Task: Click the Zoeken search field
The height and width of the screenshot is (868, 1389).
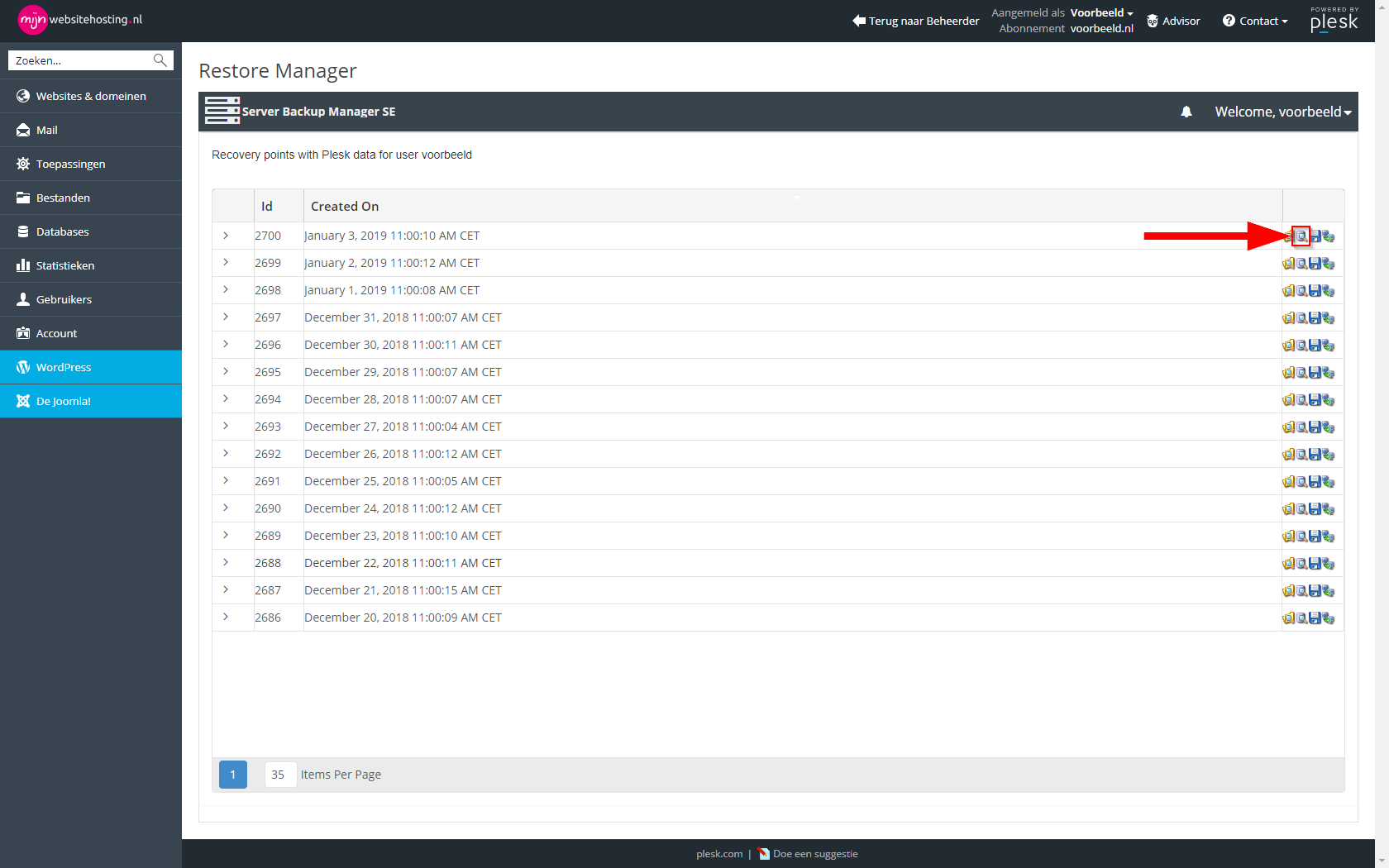Action: tap(81, 60)
